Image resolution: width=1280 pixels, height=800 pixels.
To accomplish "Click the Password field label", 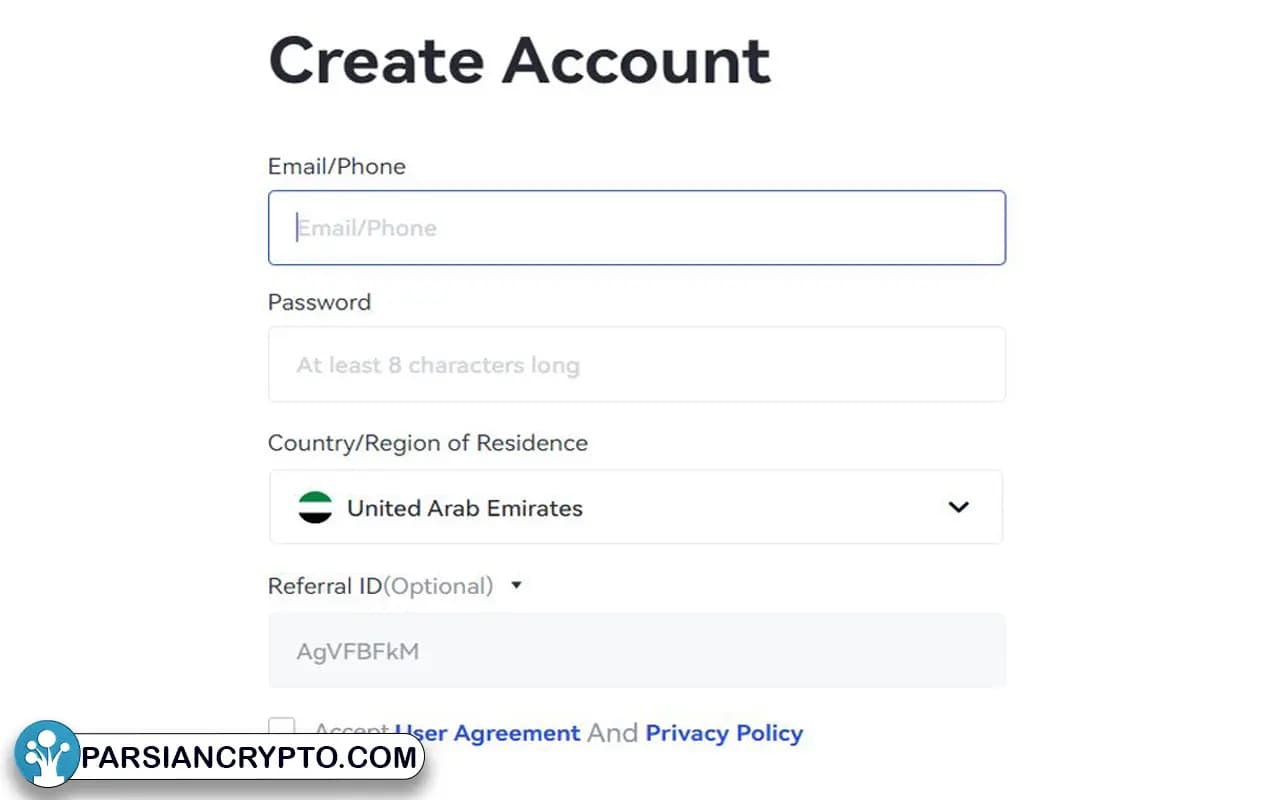I will [319, 302].
